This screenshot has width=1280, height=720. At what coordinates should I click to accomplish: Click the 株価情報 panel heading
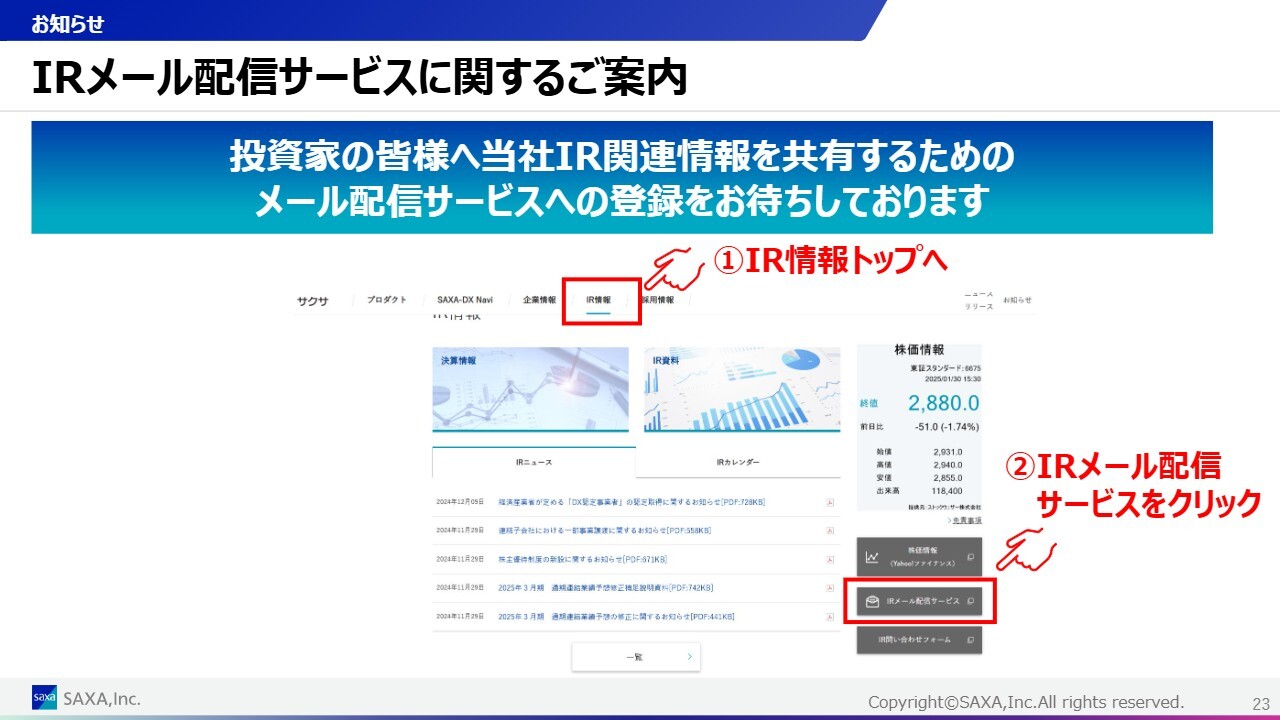919,351
